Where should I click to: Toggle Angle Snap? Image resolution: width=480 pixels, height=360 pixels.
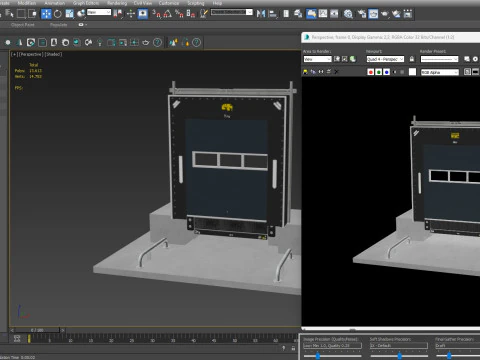click(168, 14)
